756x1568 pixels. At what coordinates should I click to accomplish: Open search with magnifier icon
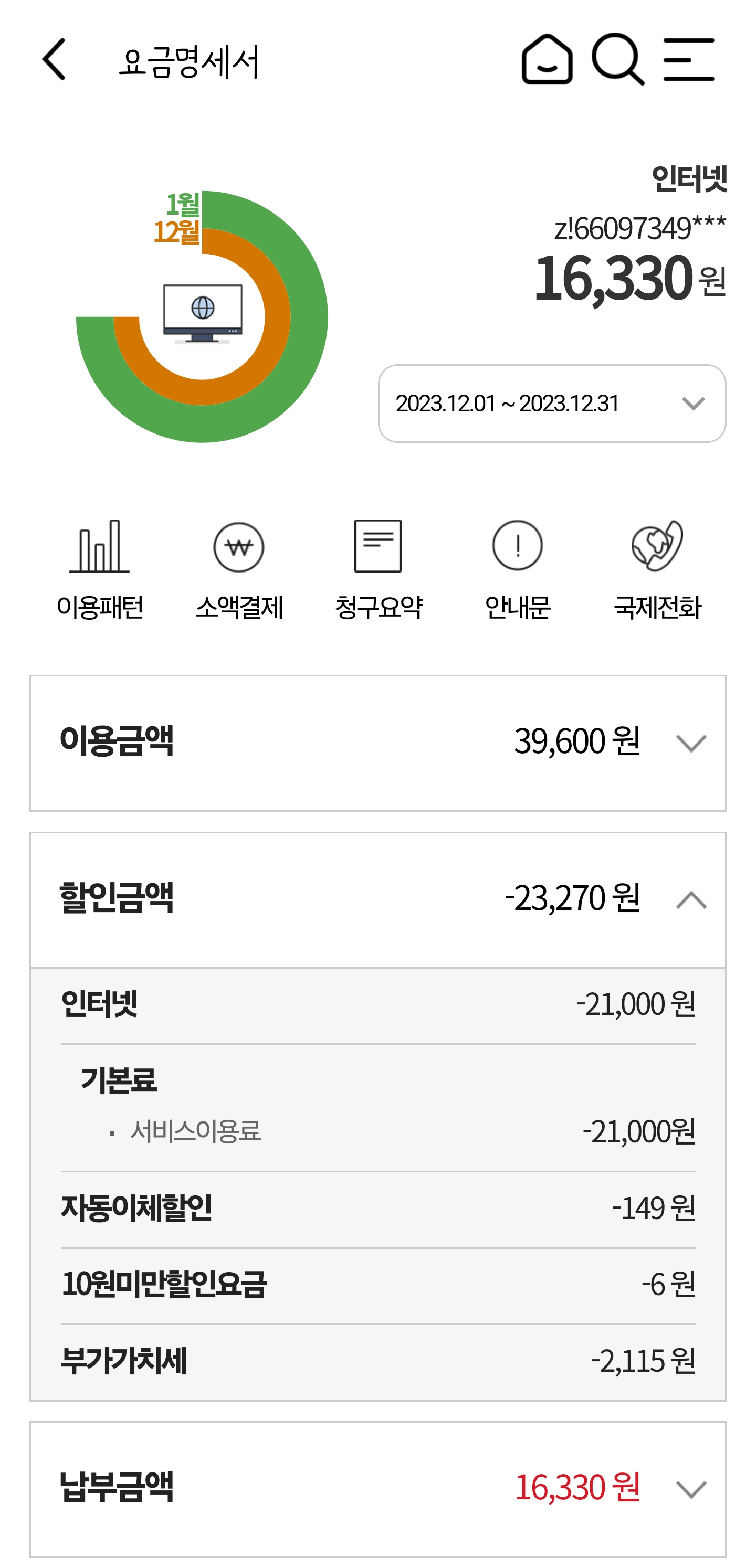pyautogui.click(x=617, y=60)
